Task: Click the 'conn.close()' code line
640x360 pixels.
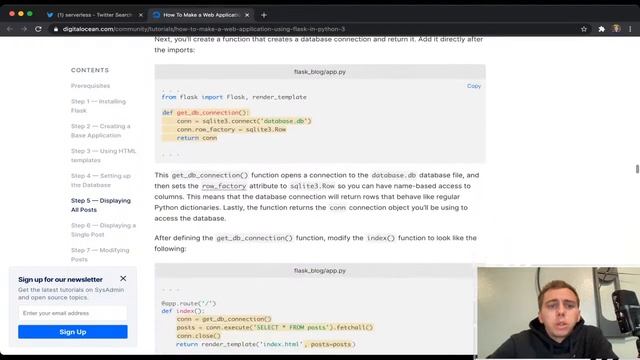Action: (198, 336)
